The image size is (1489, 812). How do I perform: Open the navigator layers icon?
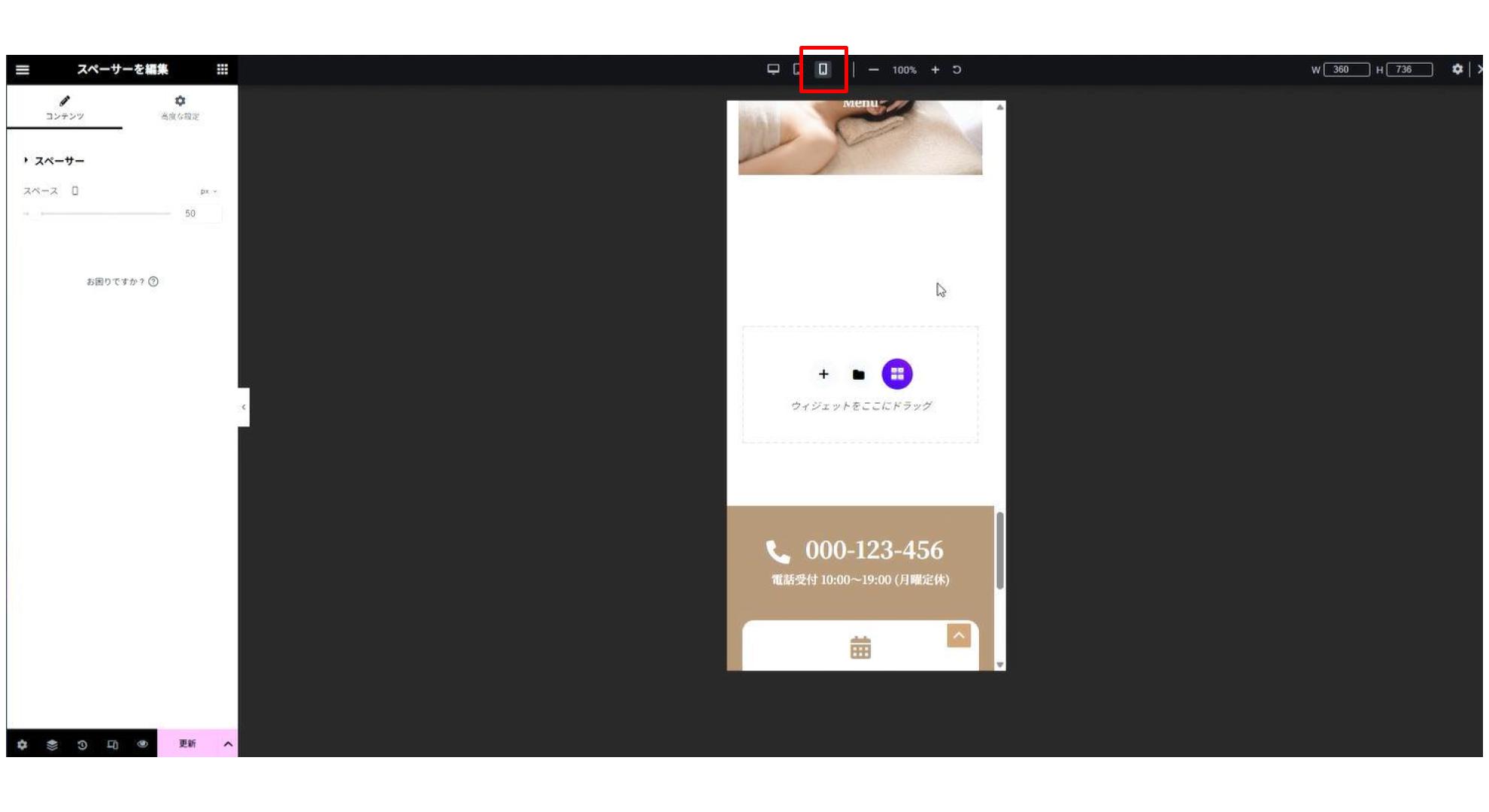point(52,744)
